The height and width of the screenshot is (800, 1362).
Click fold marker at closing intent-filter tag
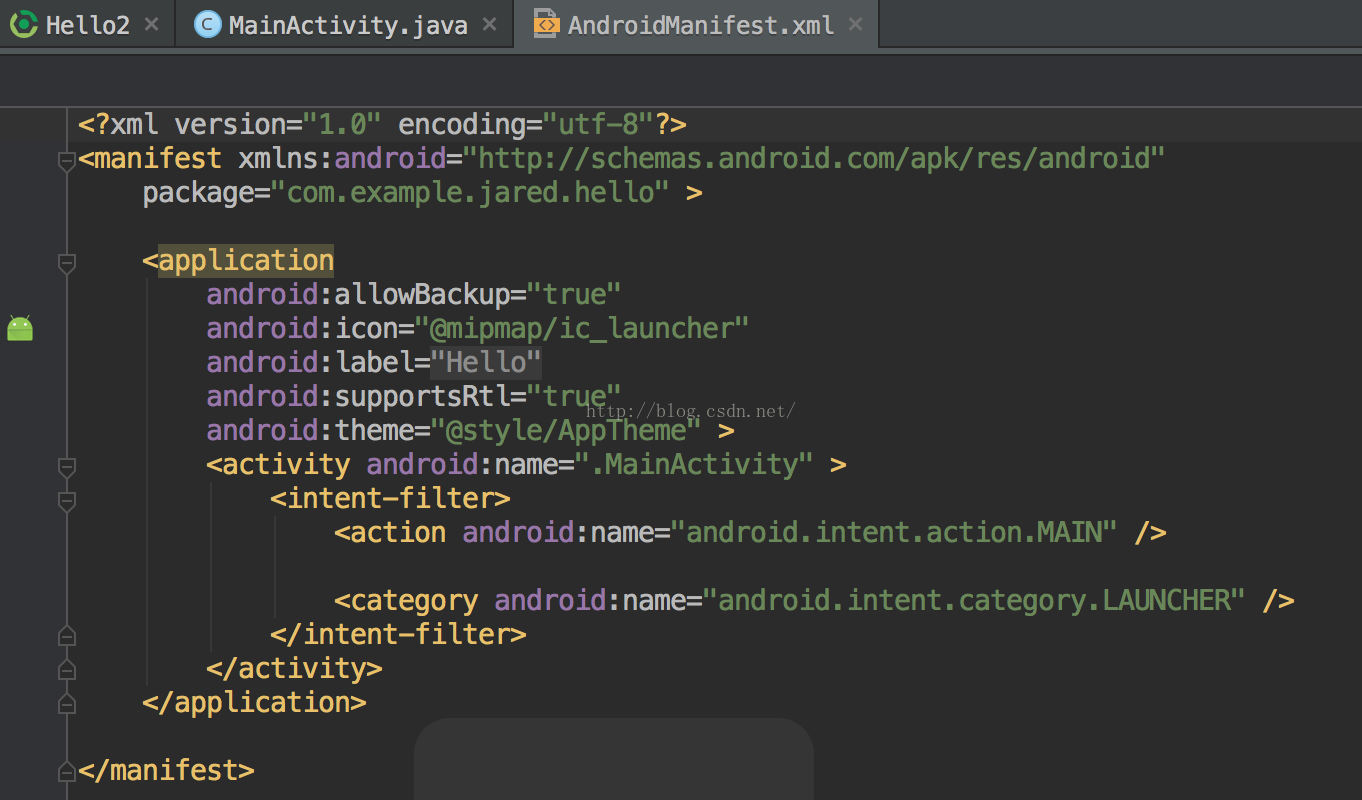click(x=67, y=635)
